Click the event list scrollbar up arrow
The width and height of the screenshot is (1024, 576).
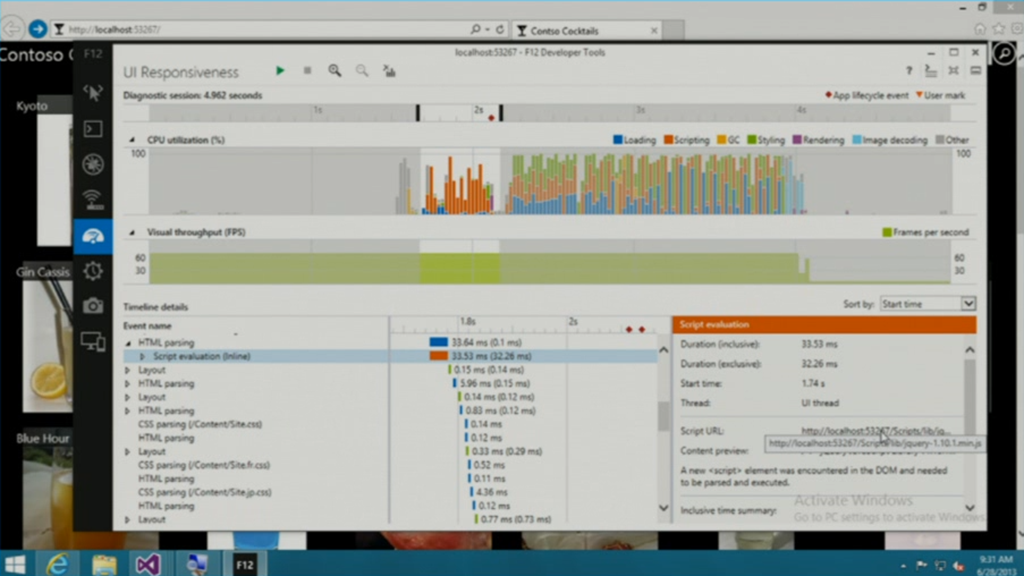click(x=664, y=350)
